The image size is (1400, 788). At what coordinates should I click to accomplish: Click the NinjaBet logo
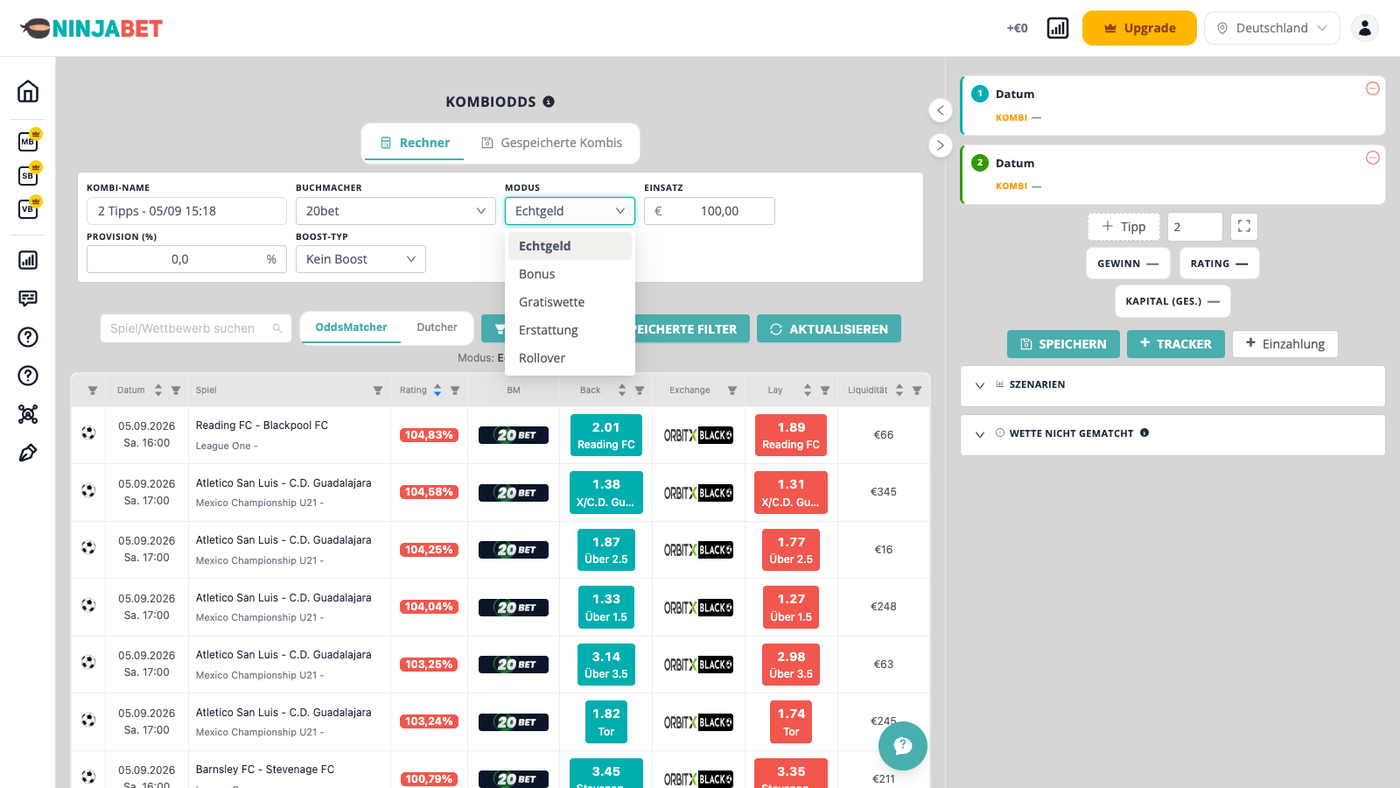91,28
